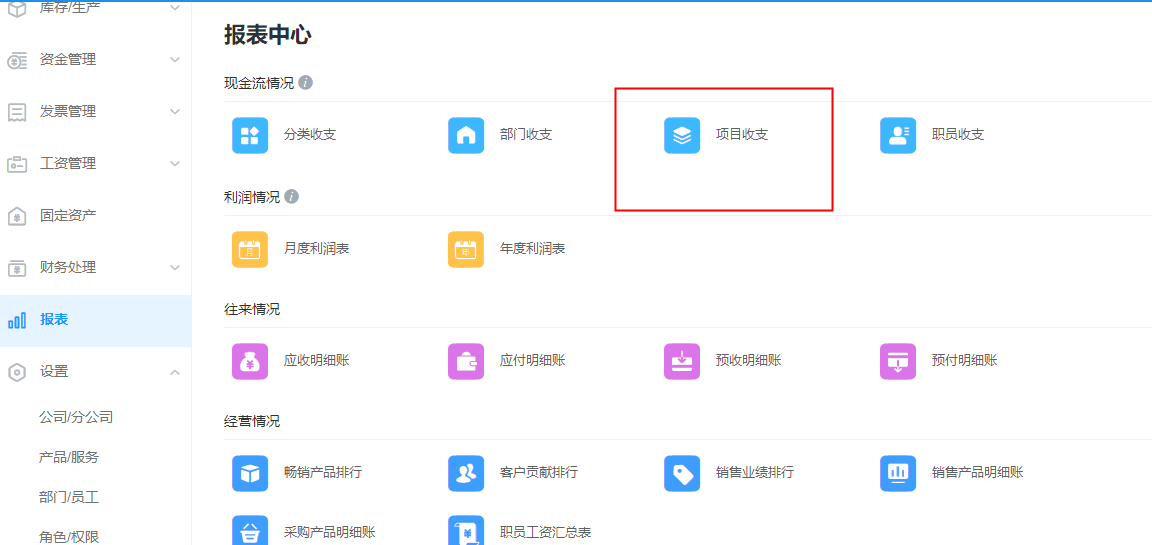Viewport: 1152px width, 545px height.
Task: Open the 采购产品明细账 report link
Action: coord(330,533)
